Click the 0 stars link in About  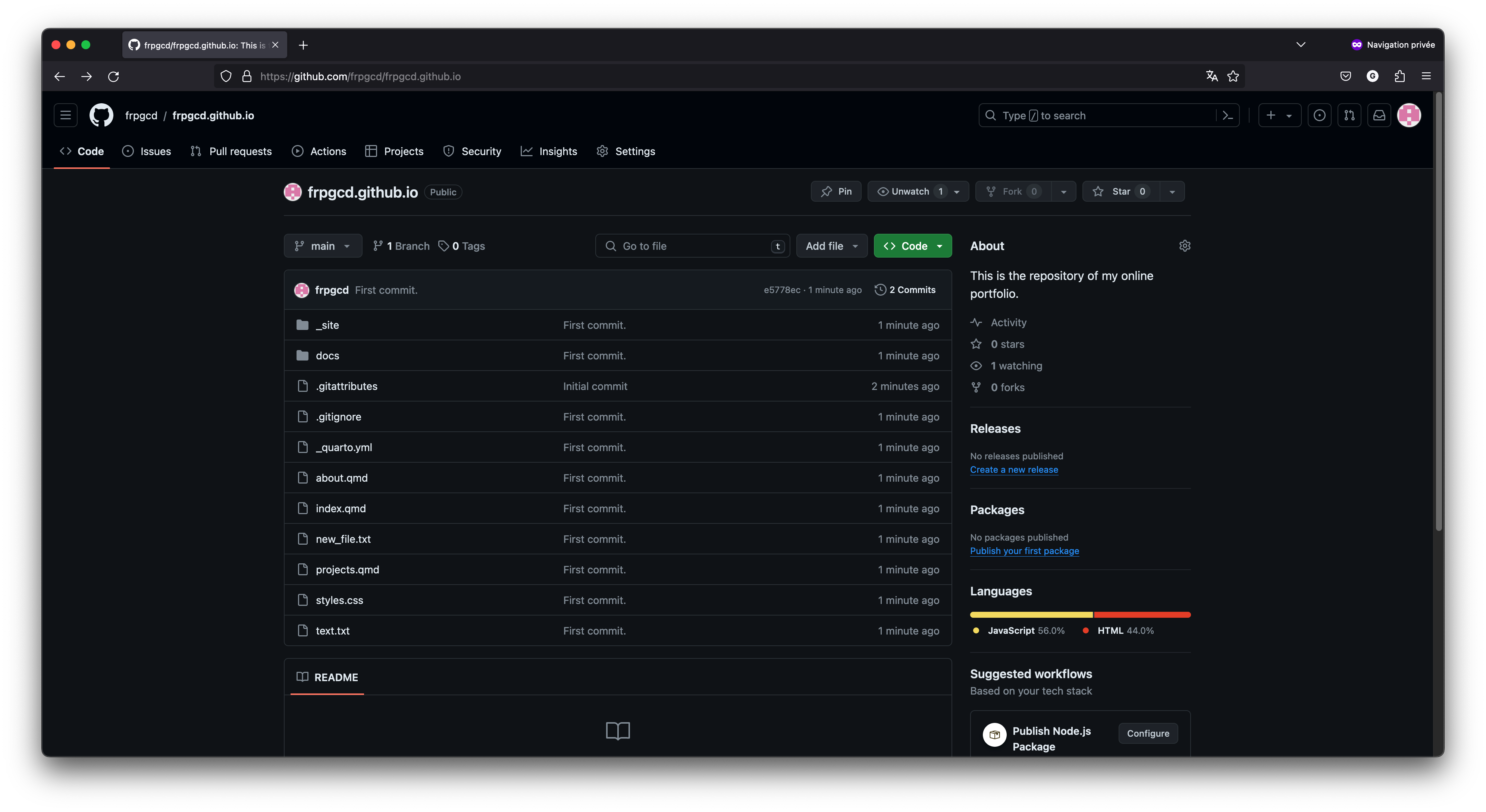1007,344
